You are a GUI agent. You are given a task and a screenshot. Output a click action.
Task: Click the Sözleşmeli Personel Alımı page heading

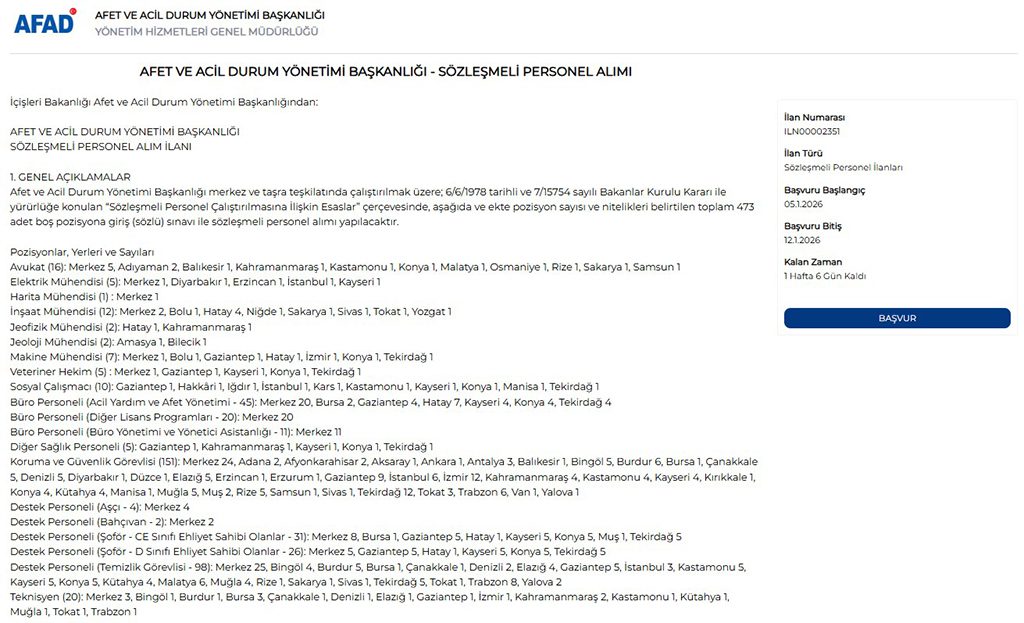tap(385, 72)
